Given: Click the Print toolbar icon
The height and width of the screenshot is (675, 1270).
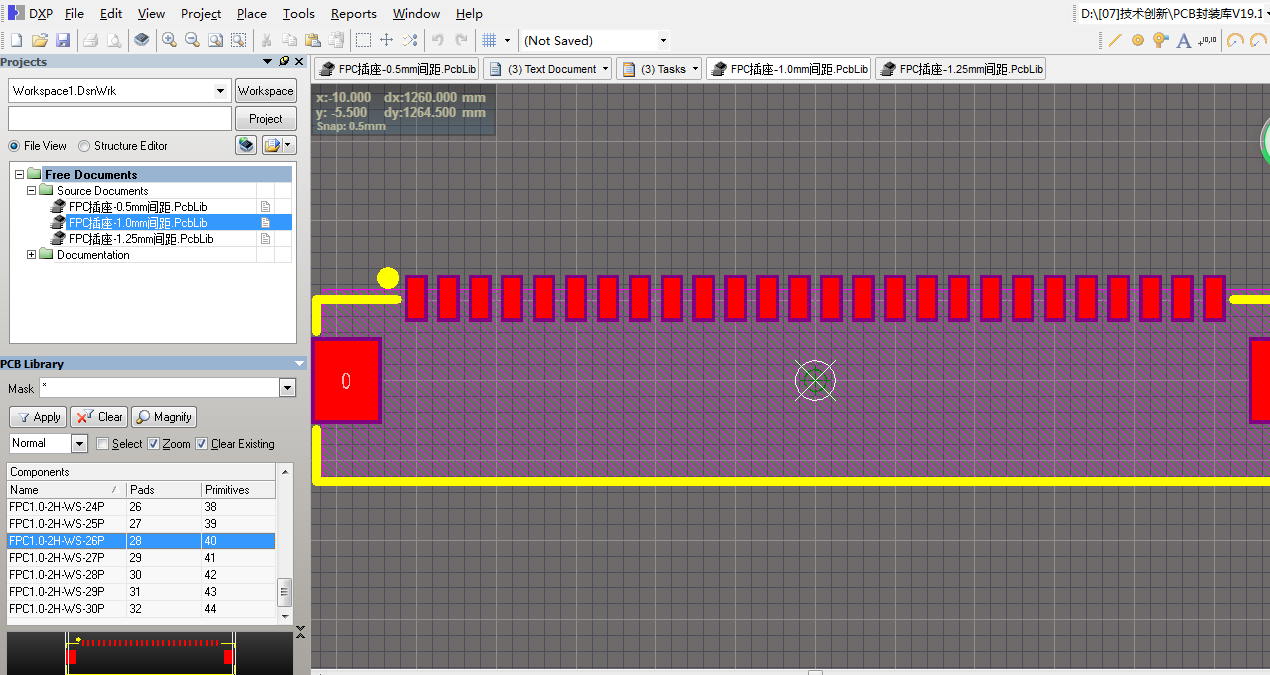Looking at the screenshot, I should (90, 40).
